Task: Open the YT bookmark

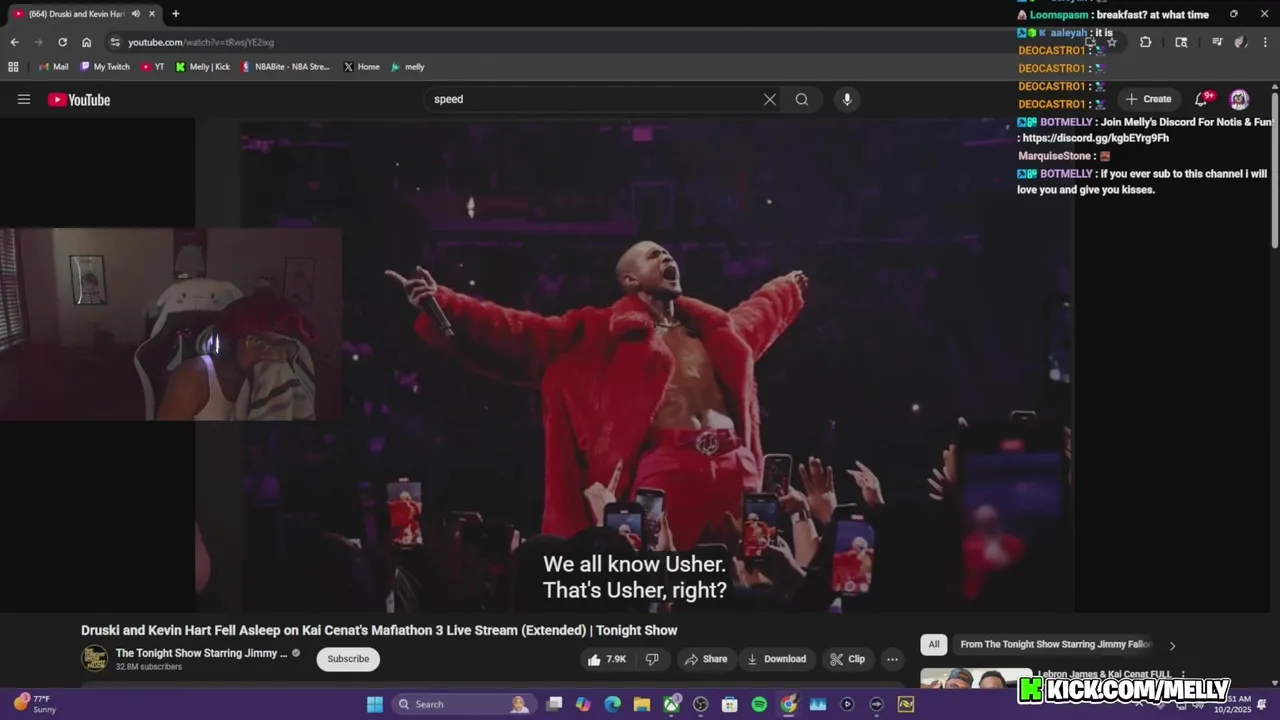Action: (153, 67)
